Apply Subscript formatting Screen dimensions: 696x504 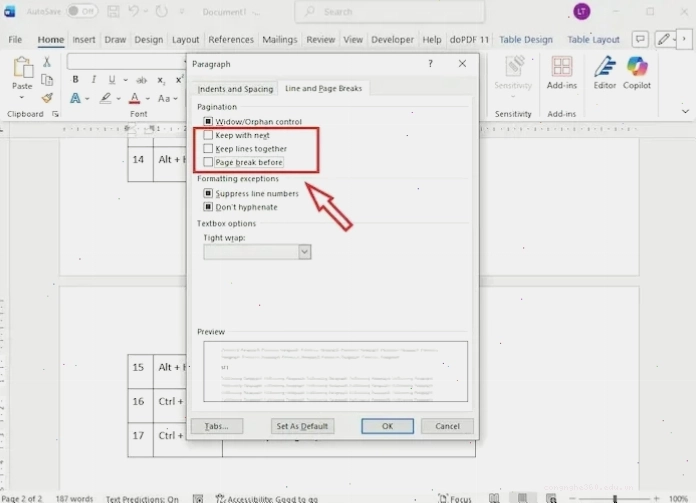point(161,80)
